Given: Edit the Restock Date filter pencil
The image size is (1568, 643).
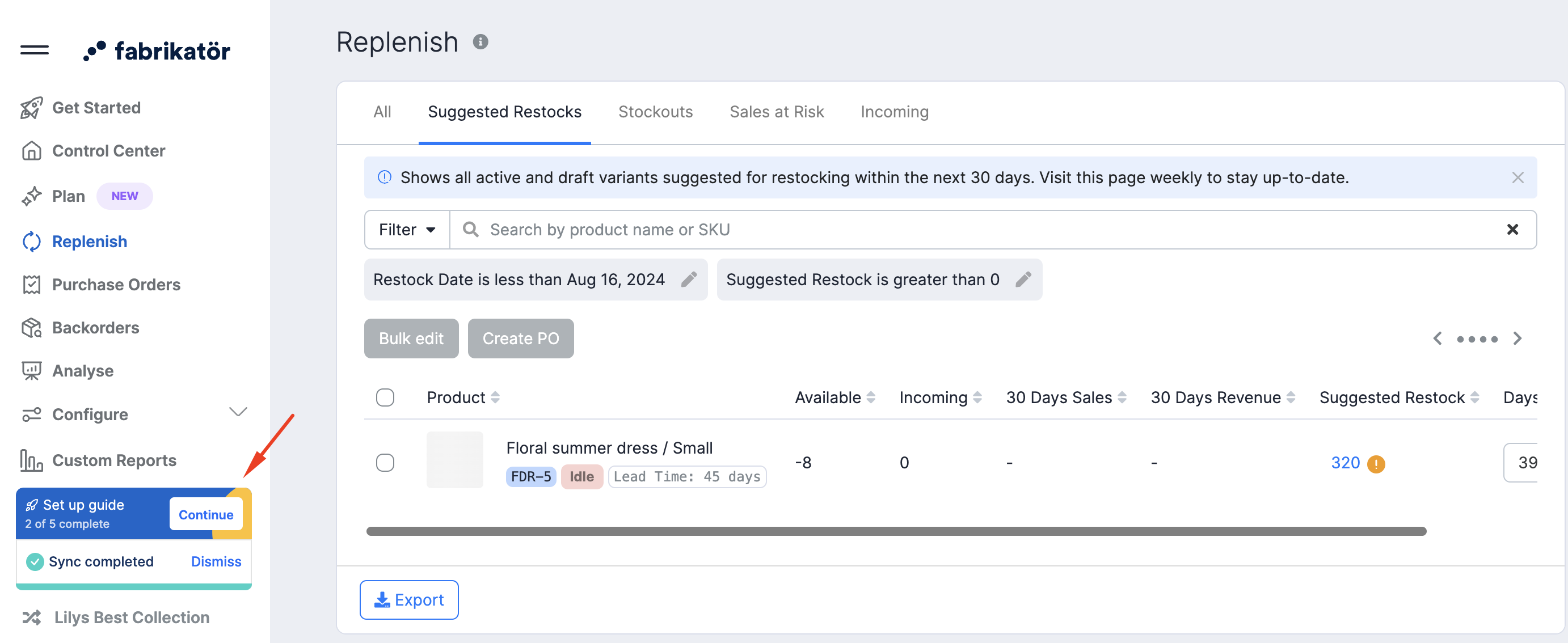Looking at the screenshot, I should pyautogui.click(x=689, y=279).
